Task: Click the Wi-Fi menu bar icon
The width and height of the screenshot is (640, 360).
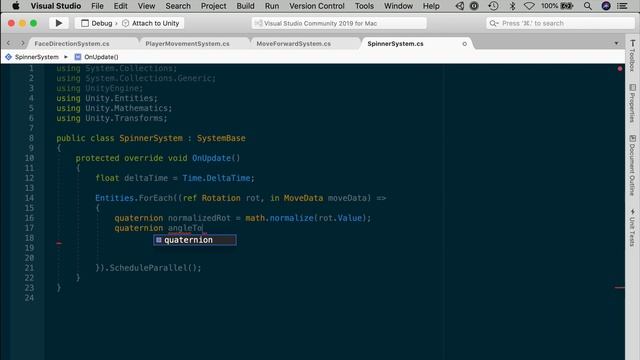Action: 529,6
